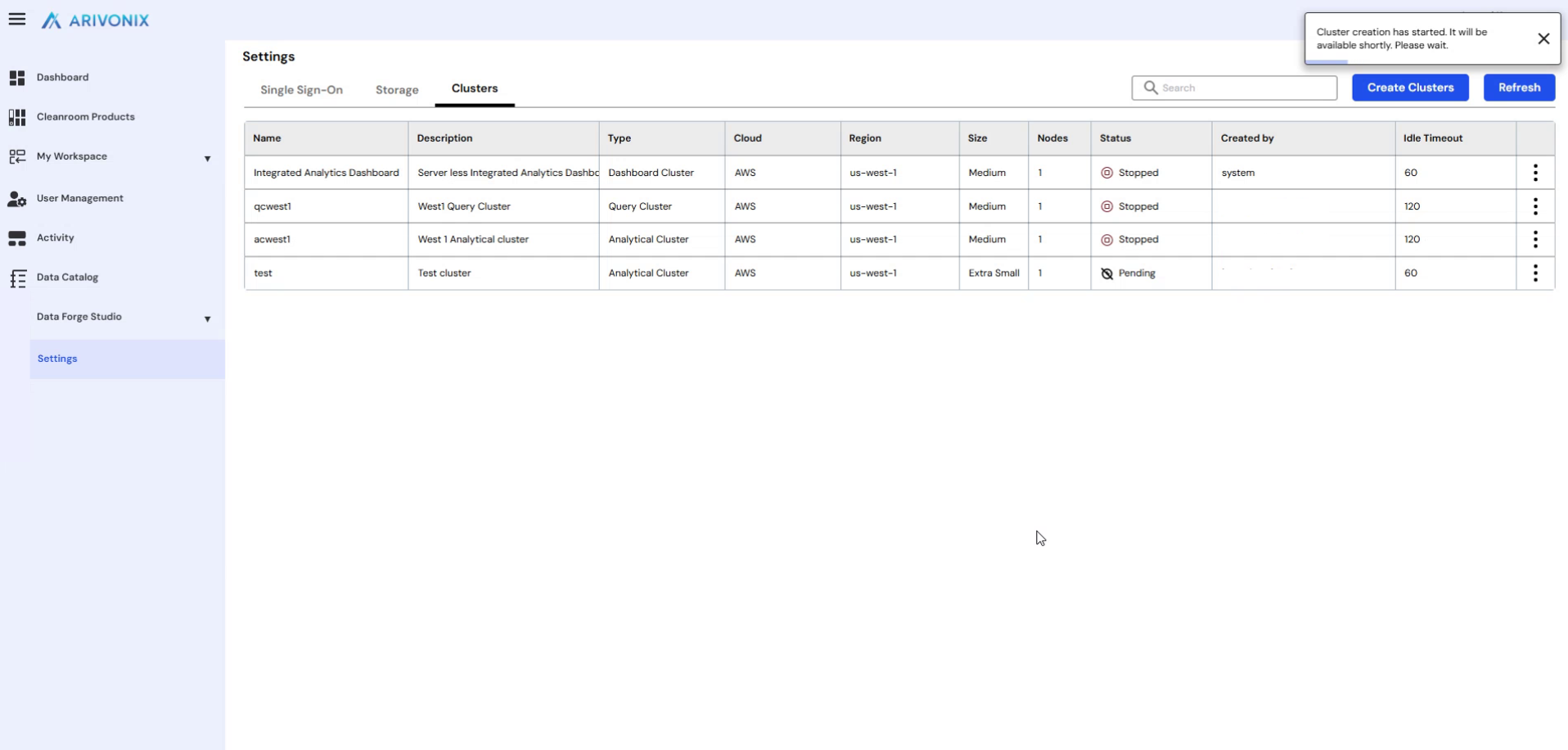Switch to the Storage tab
Screen dimensions: 1568x750
(x=397, y=90)
